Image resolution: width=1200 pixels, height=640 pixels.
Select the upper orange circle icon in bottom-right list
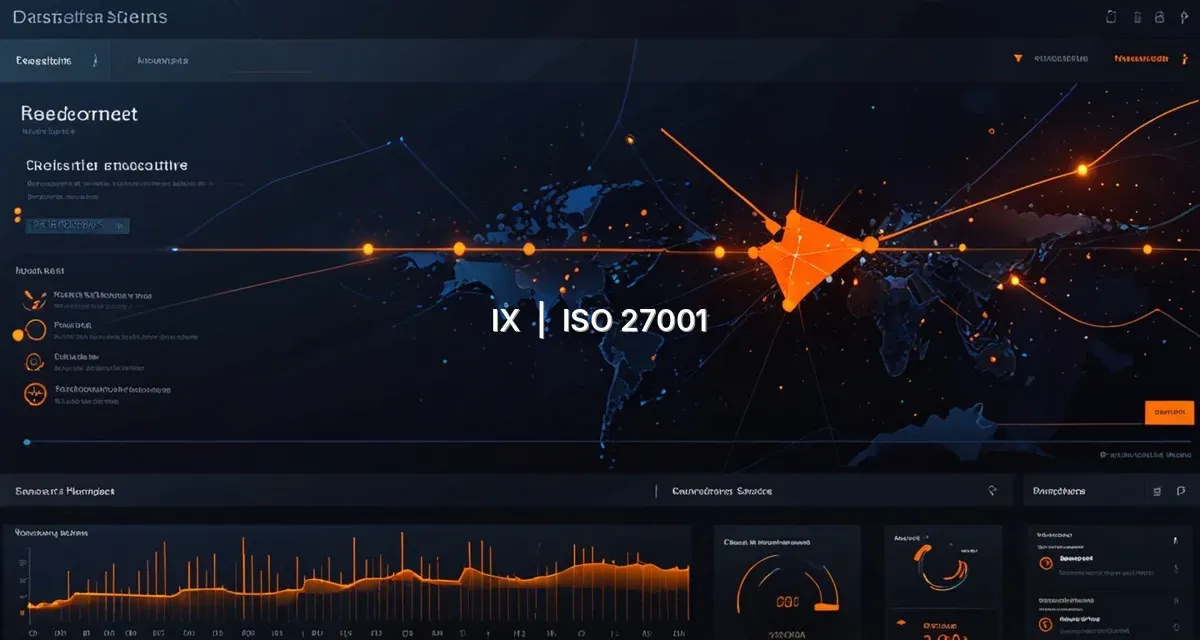(1045, 562)
